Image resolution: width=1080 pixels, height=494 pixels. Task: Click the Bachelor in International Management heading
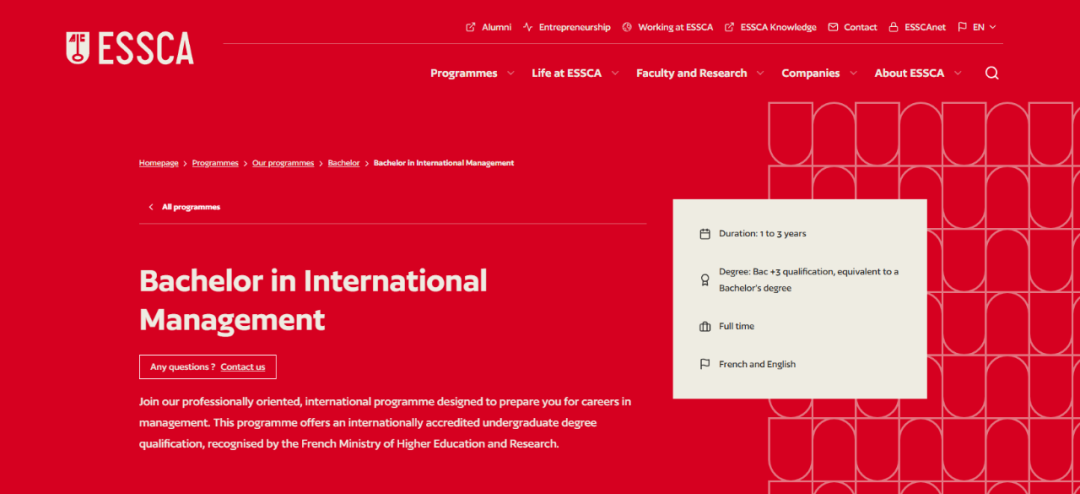(313, 300)
